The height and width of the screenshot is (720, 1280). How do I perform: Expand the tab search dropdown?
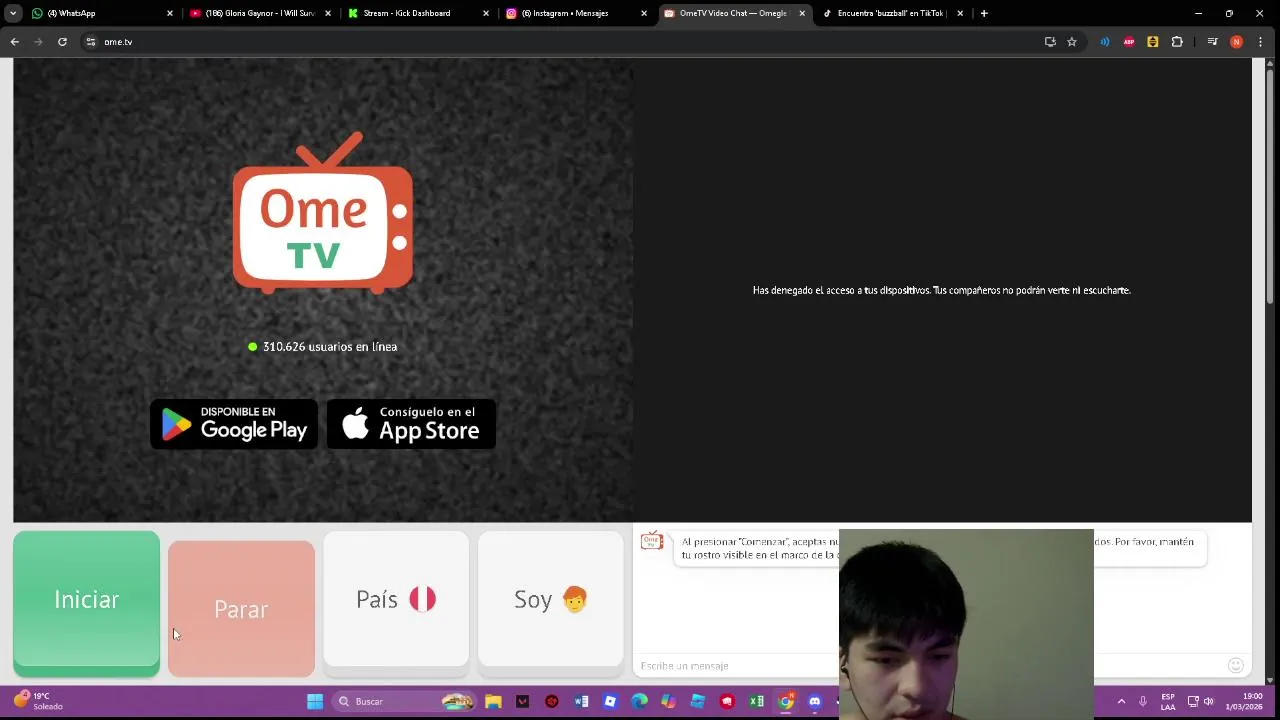(13, 13)
